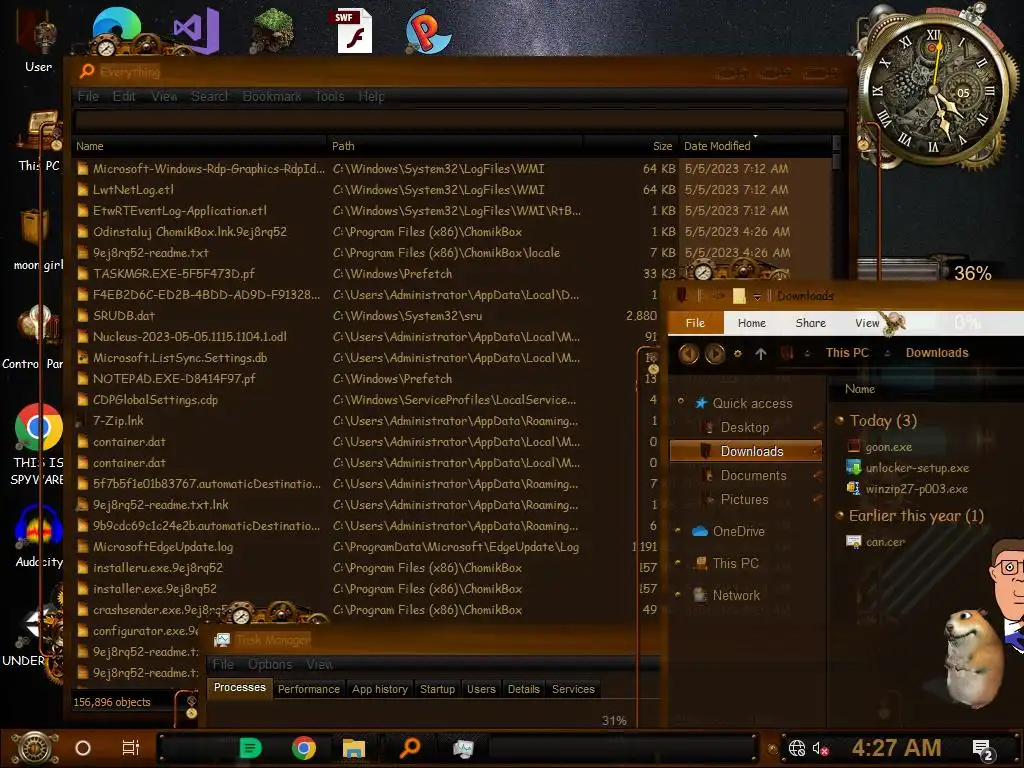Expand This PC tree node in Explorer
This screenshot has width=1024, height=768.
678,562
